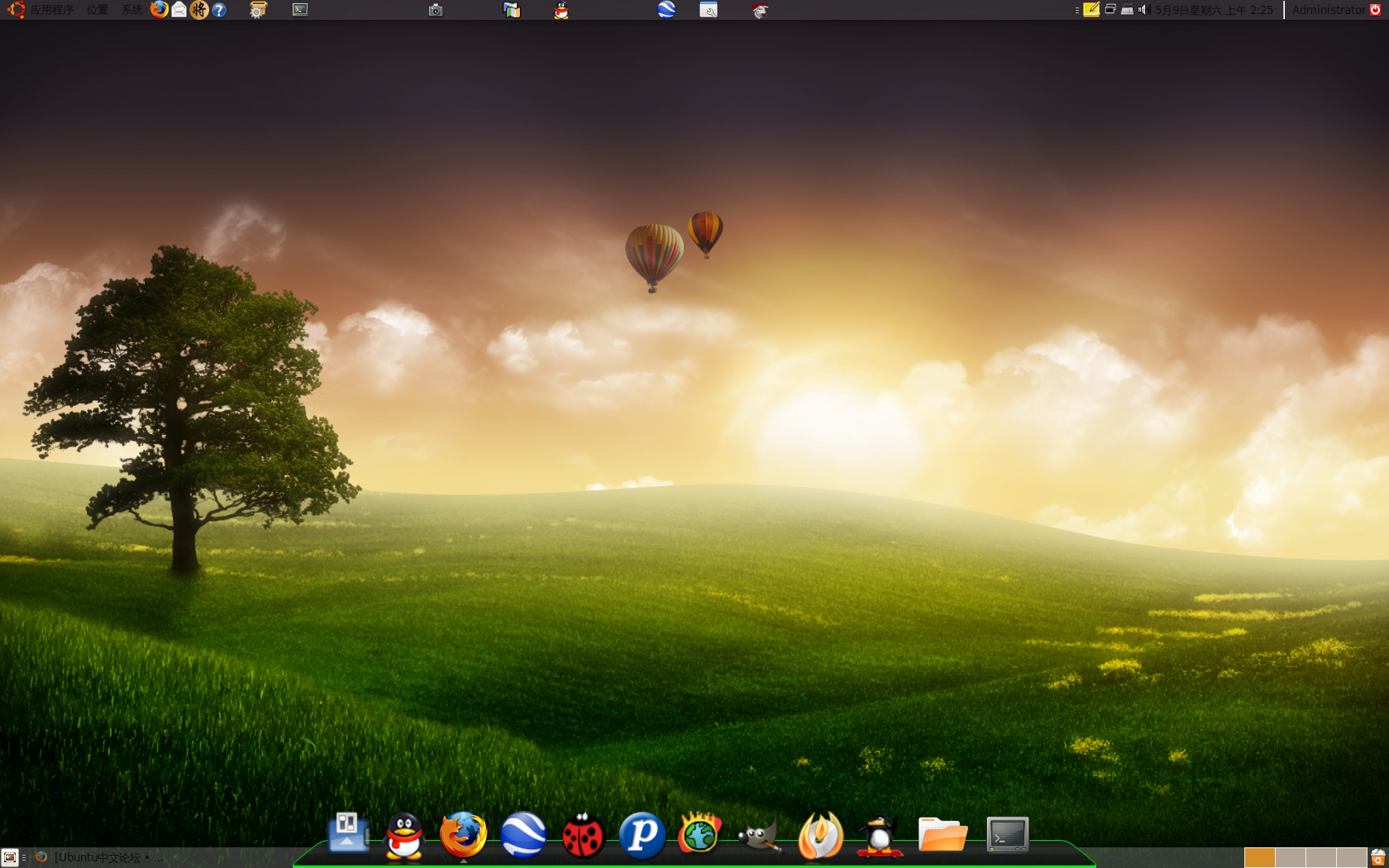Open the trash icon in bottom panel
1389x868 pixels.
[1378, 858]
